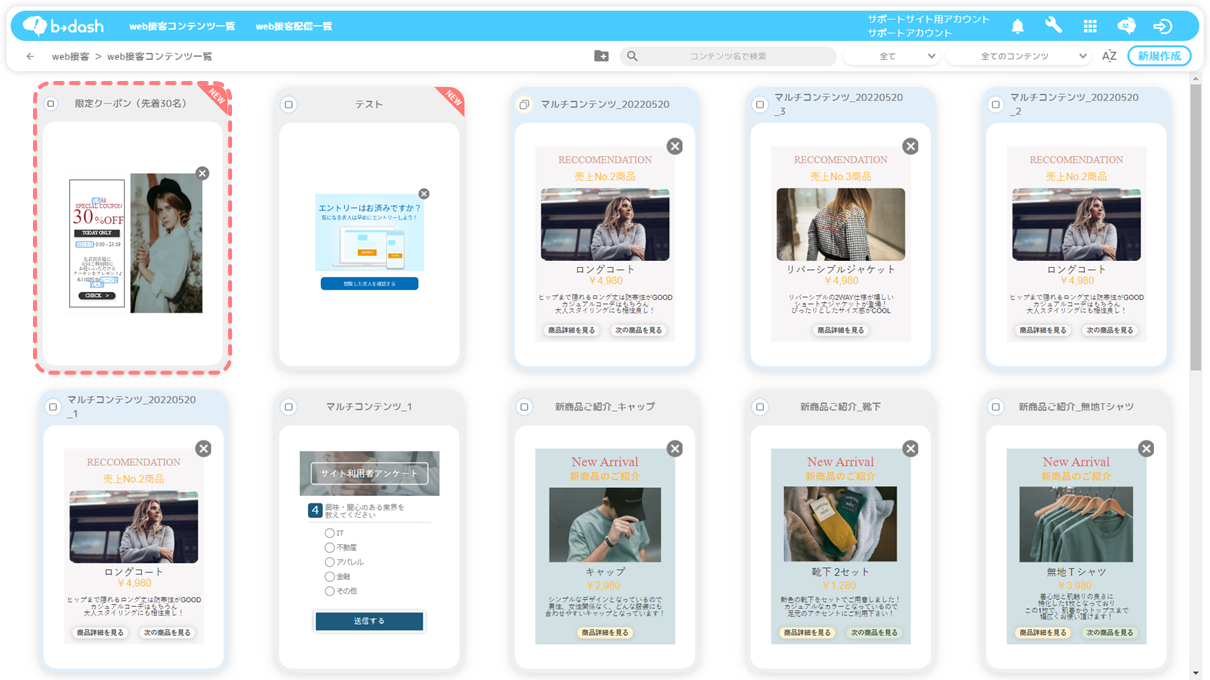Close the 新商品ご紹介_靴下 preview popup
The height and width of the screenshot is (680, 1210).
coord(910,449)
